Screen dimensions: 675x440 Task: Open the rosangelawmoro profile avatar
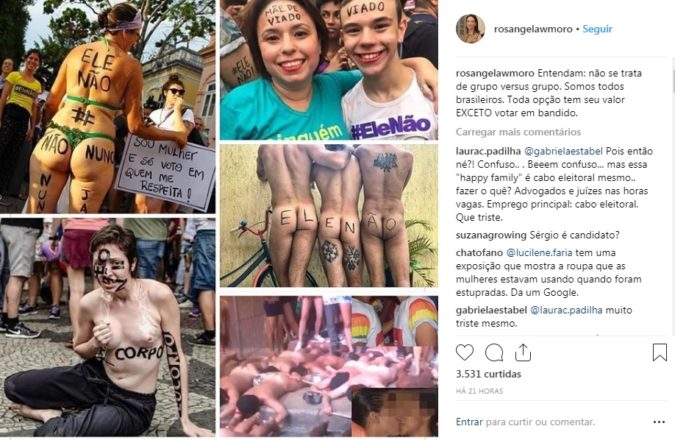(471, 29)
